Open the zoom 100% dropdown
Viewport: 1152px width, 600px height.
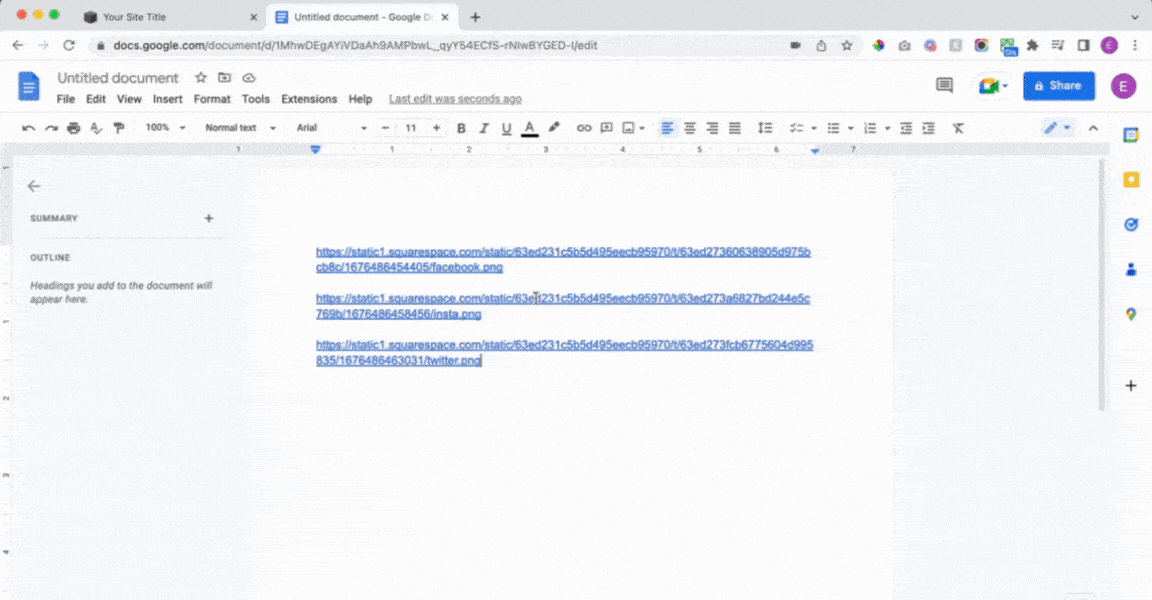165,128
